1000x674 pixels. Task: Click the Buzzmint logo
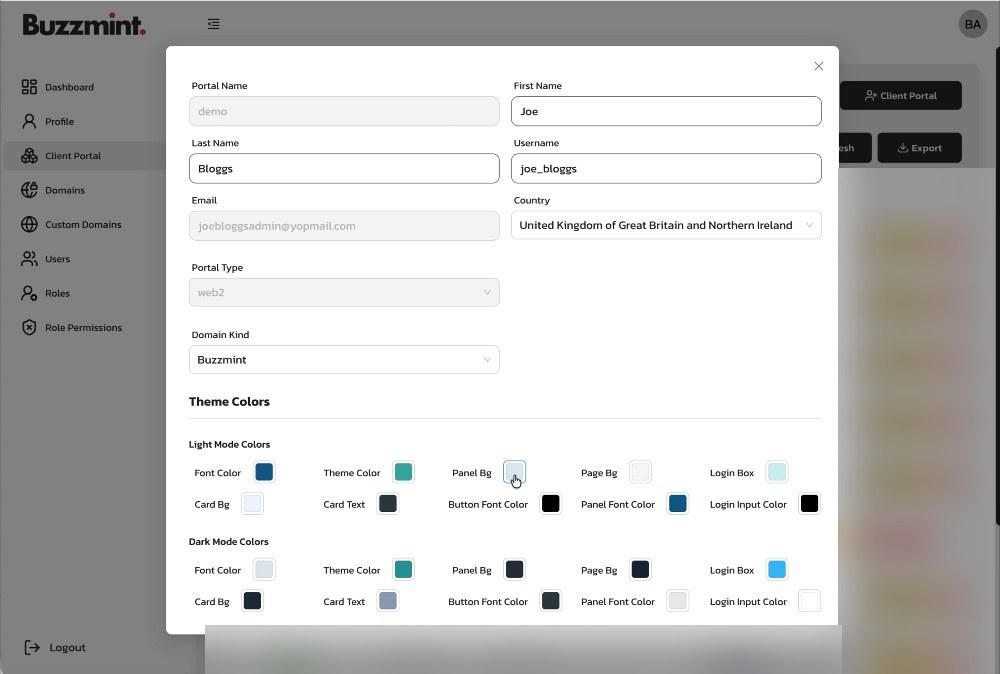pyautogui.click(x=84, y=24)
